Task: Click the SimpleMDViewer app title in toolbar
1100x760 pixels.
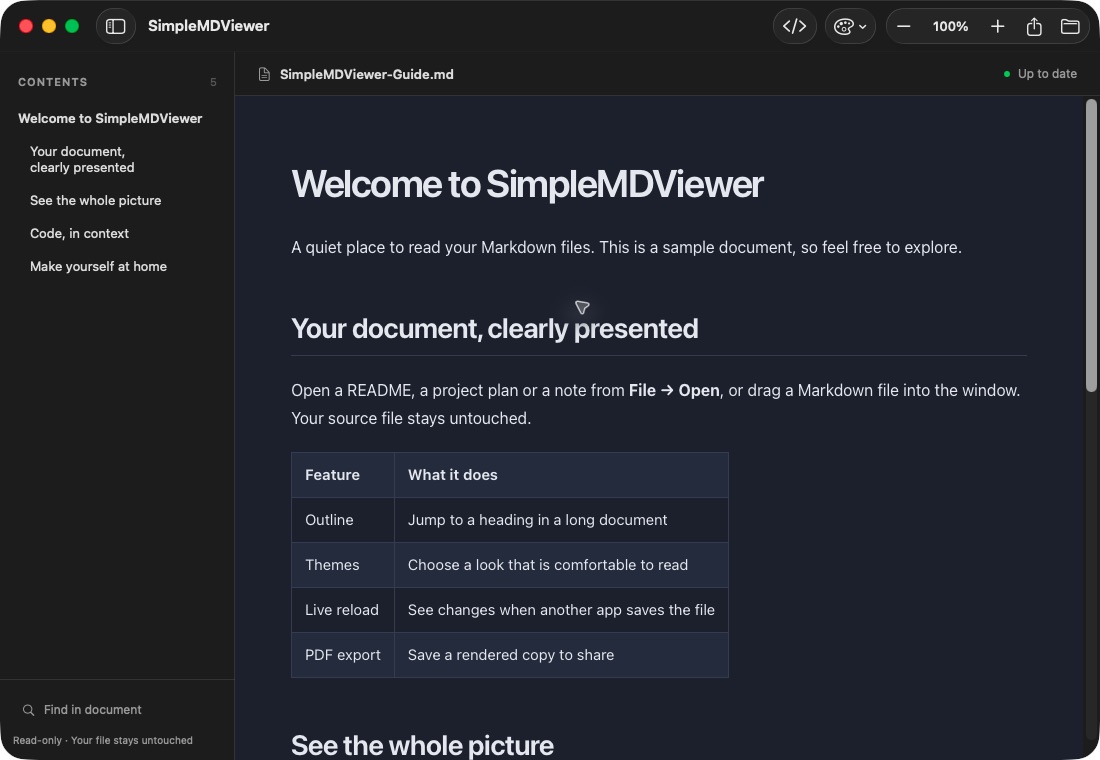Action: point(208,26)
